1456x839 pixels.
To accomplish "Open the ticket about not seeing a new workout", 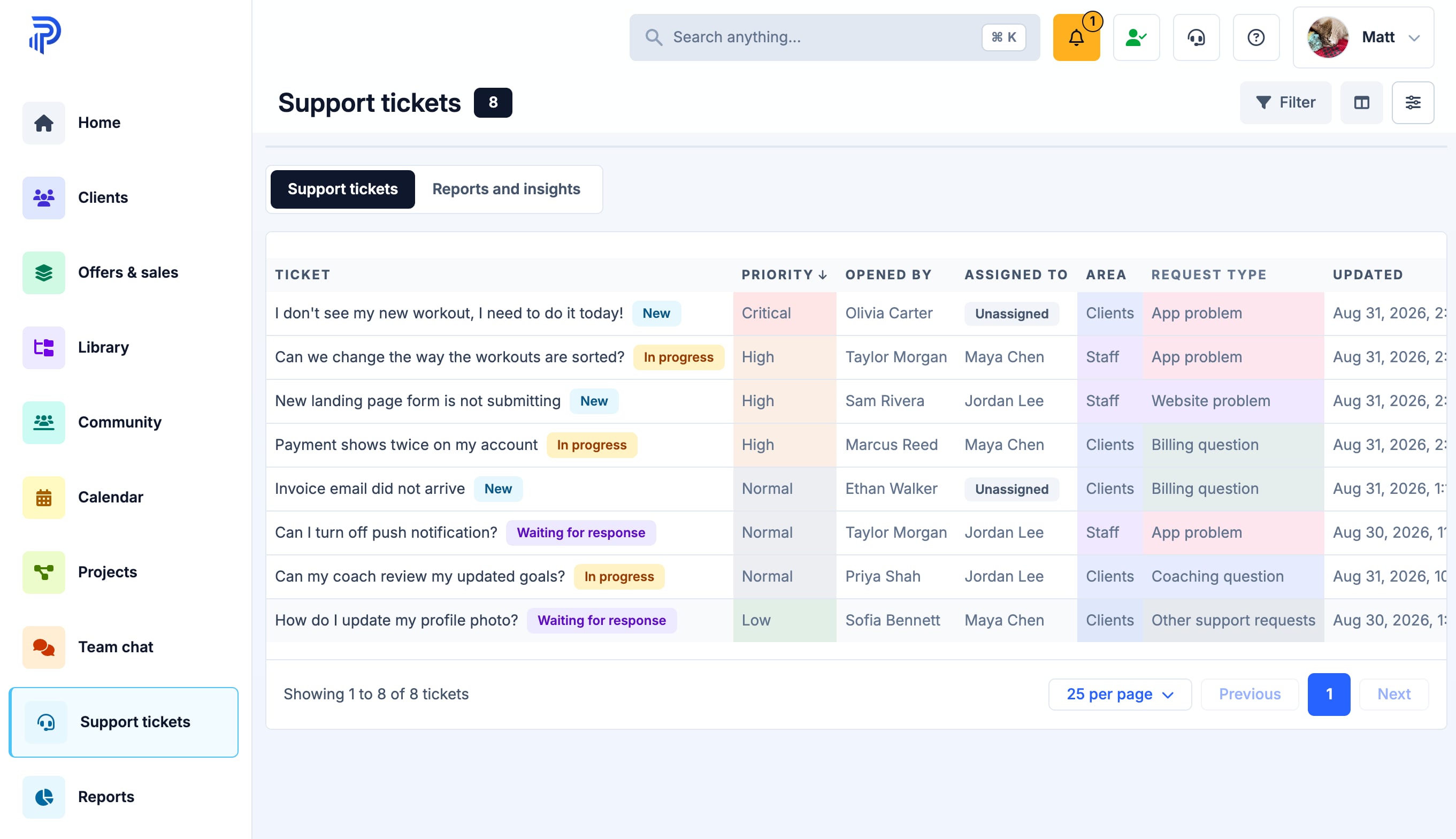I will 449,314.
